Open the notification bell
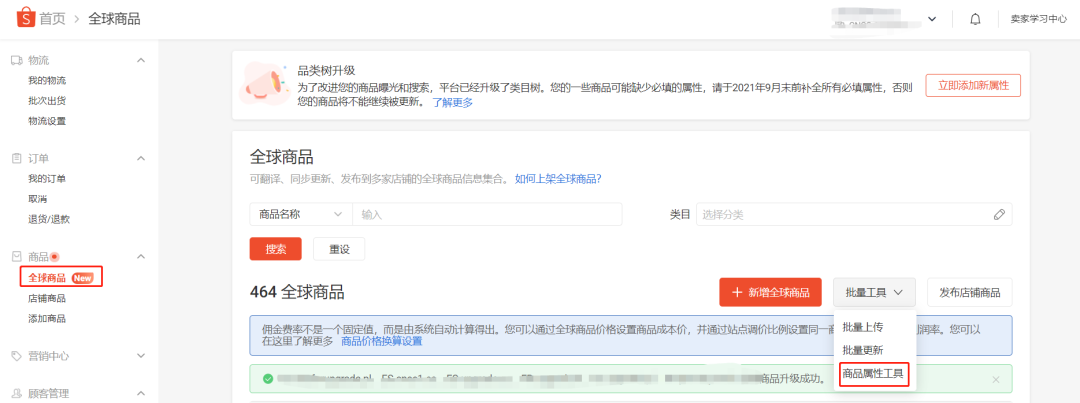 pyautogui.click(x=975, y=19)
